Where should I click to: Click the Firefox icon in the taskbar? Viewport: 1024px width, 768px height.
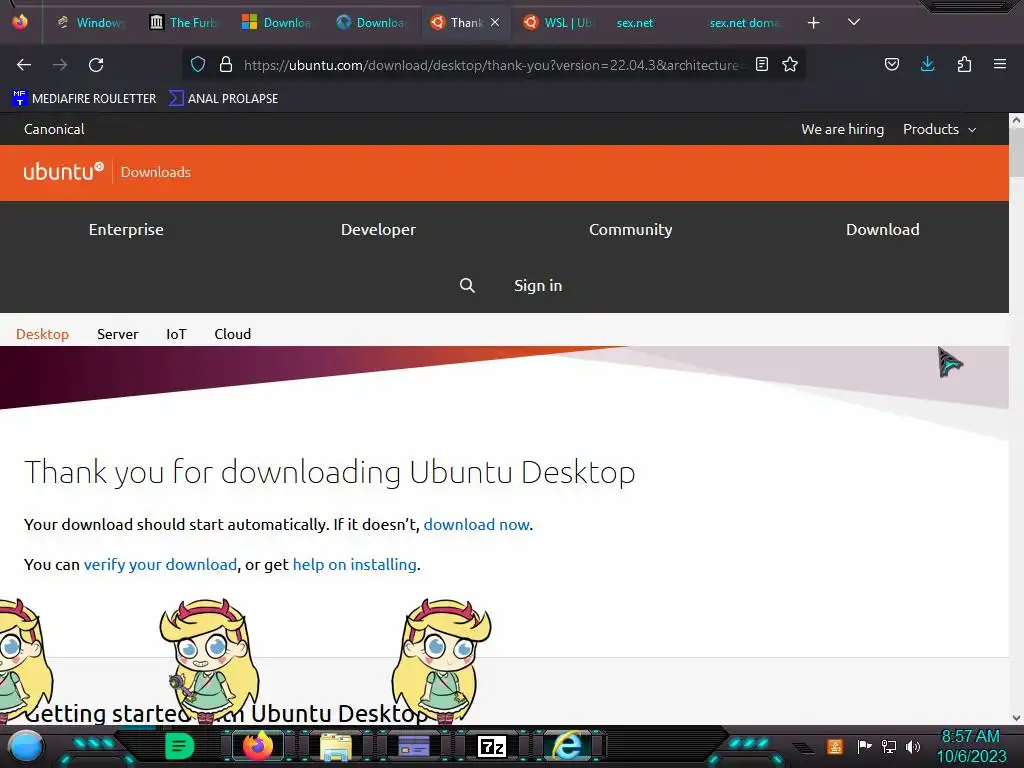point(258,746)
